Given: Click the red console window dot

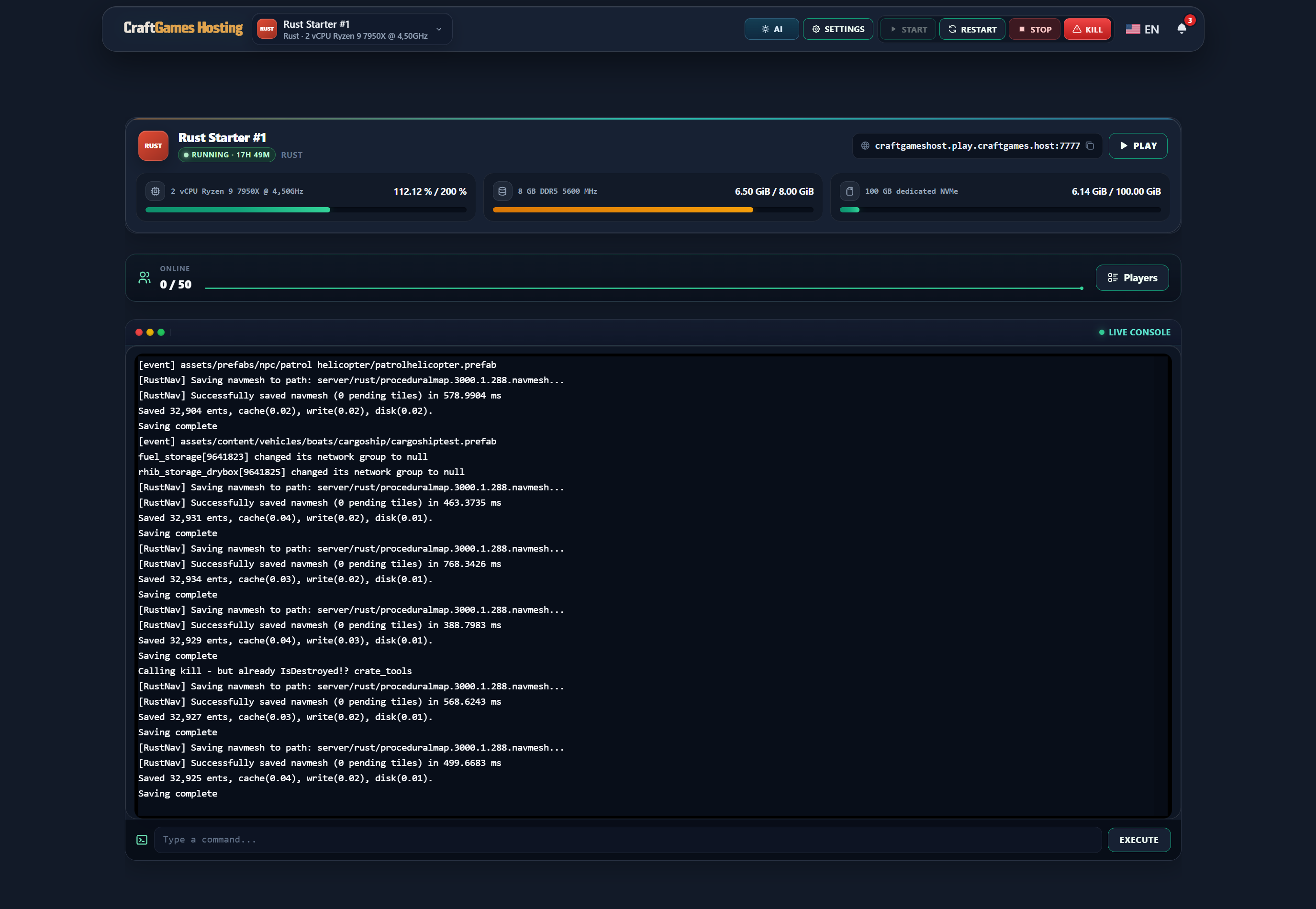Looking at the screenshot, I should pyautogui.click(x=139, y=333).
